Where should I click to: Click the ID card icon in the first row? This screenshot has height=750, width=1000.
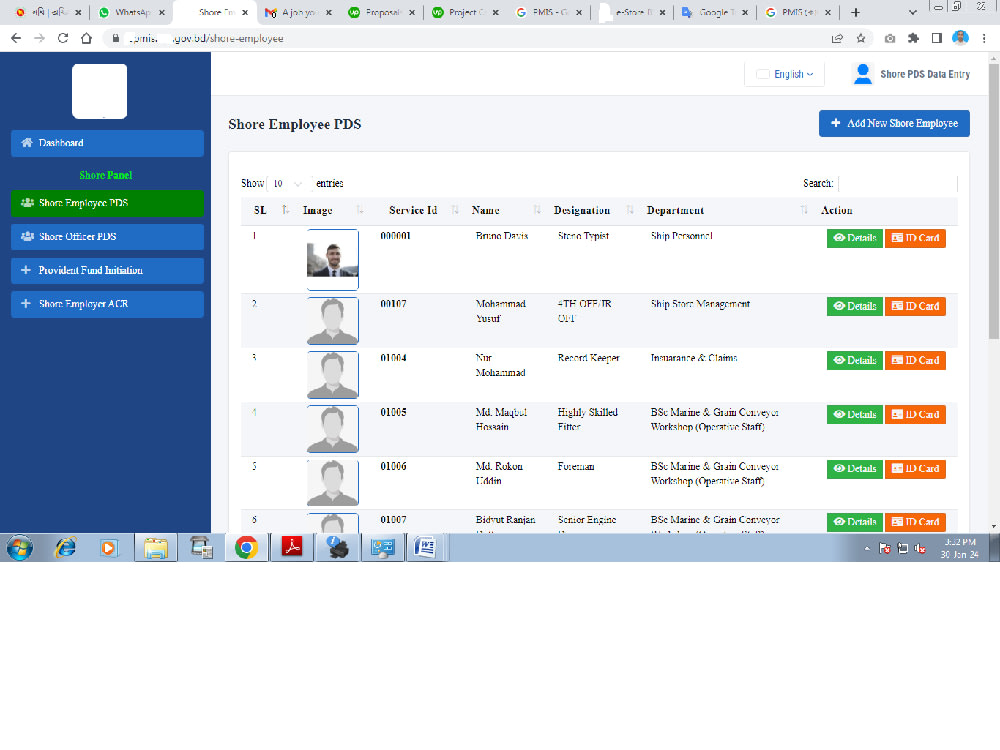point(897,238)
